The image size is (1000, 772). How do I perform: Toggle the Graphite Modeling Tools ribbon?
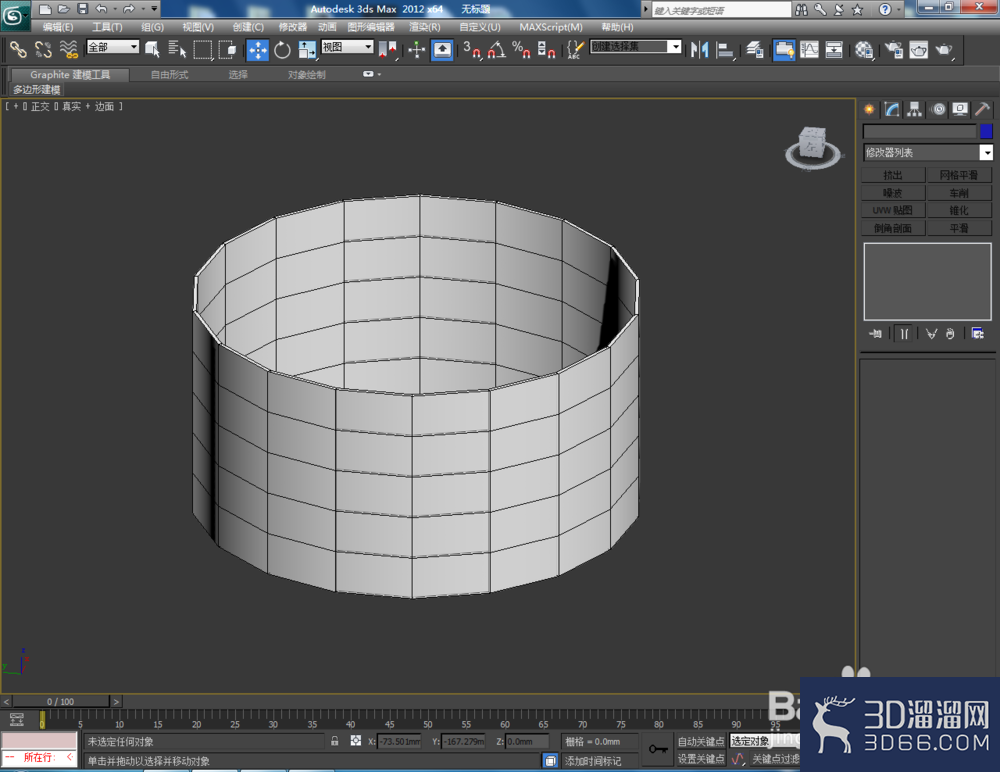(784, 49)
